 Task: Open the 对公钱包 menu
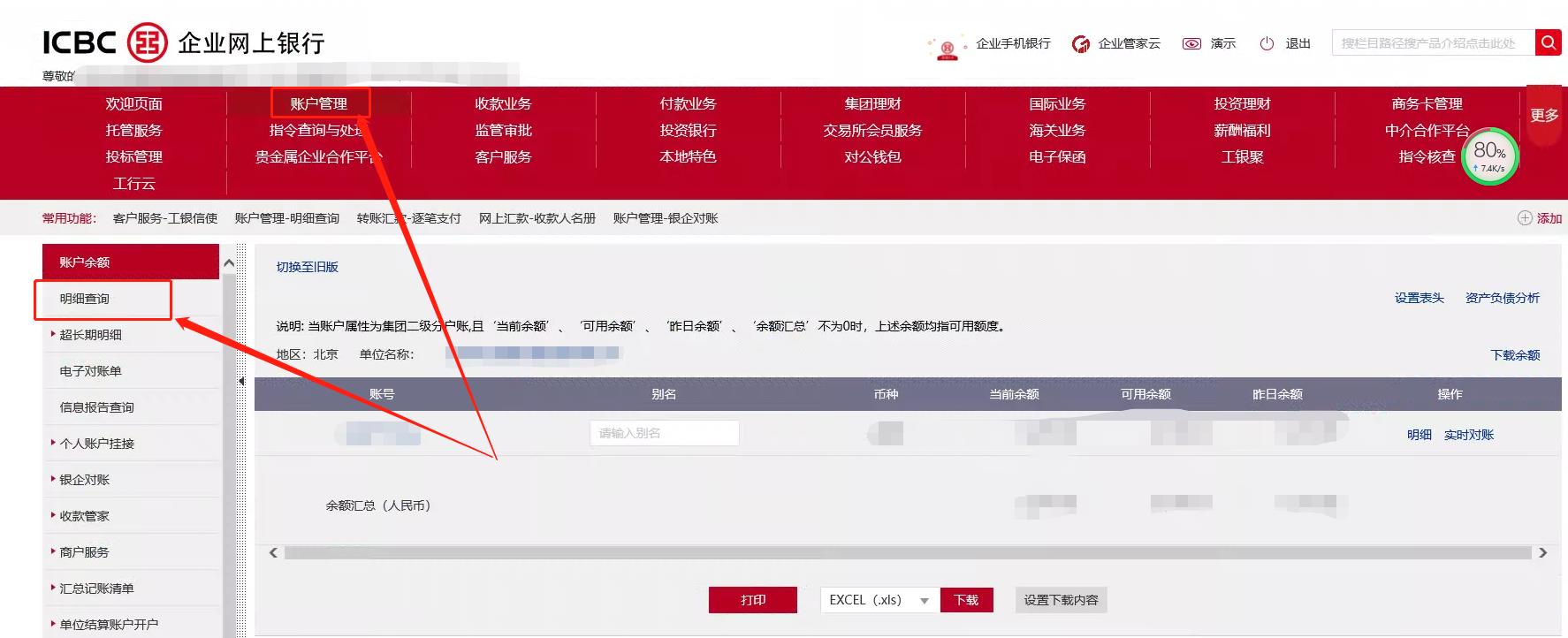(x=872, y=156)
